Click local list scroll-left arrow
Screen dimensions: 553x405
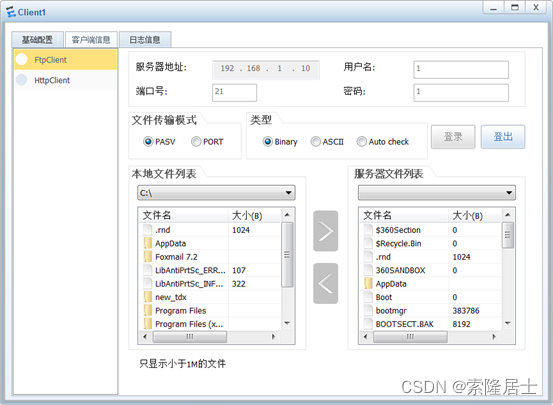(145, 337)
